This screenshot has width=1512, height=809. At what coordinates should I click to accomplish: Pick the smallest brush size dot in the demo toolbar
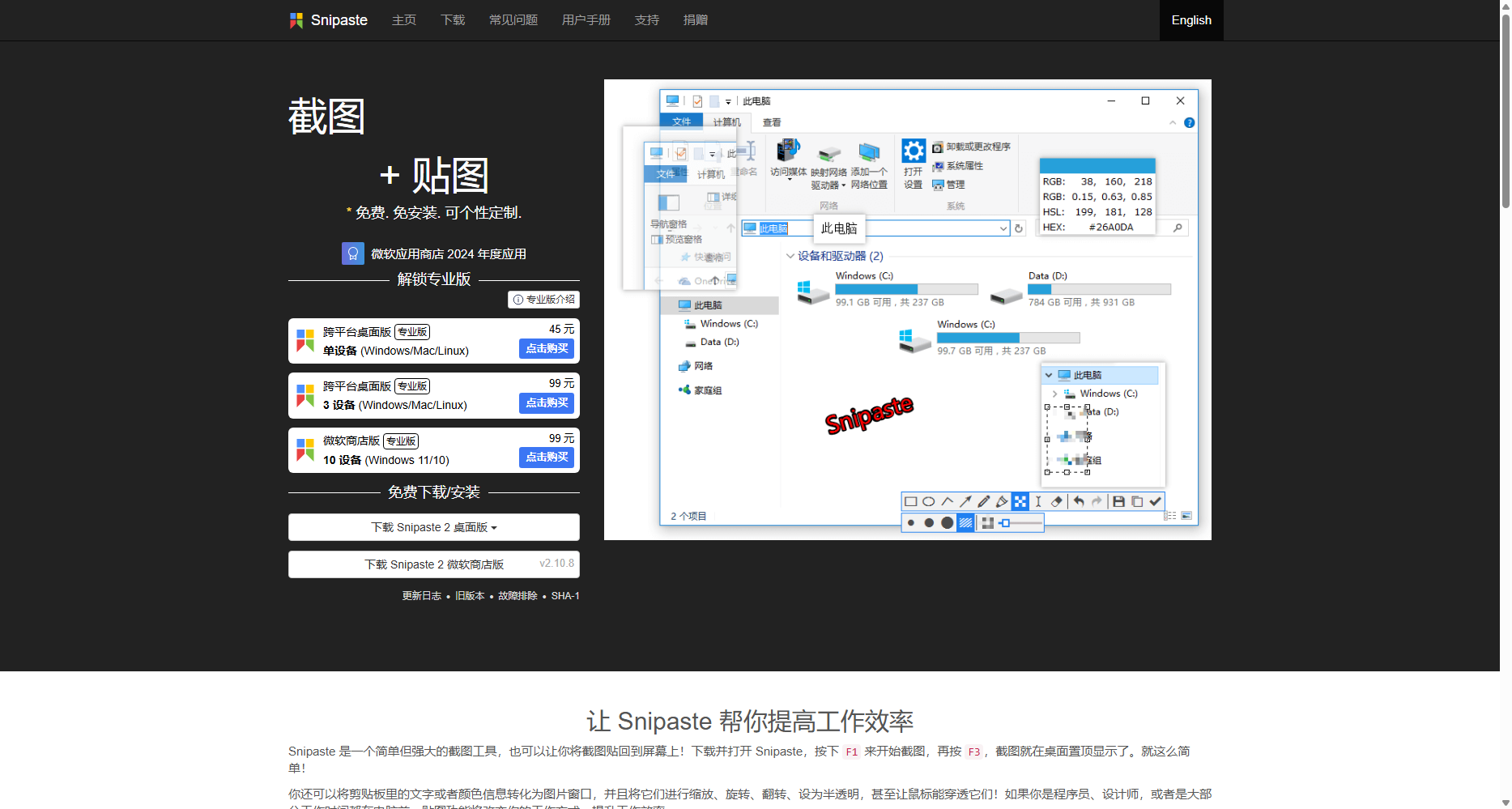(911, 523)
